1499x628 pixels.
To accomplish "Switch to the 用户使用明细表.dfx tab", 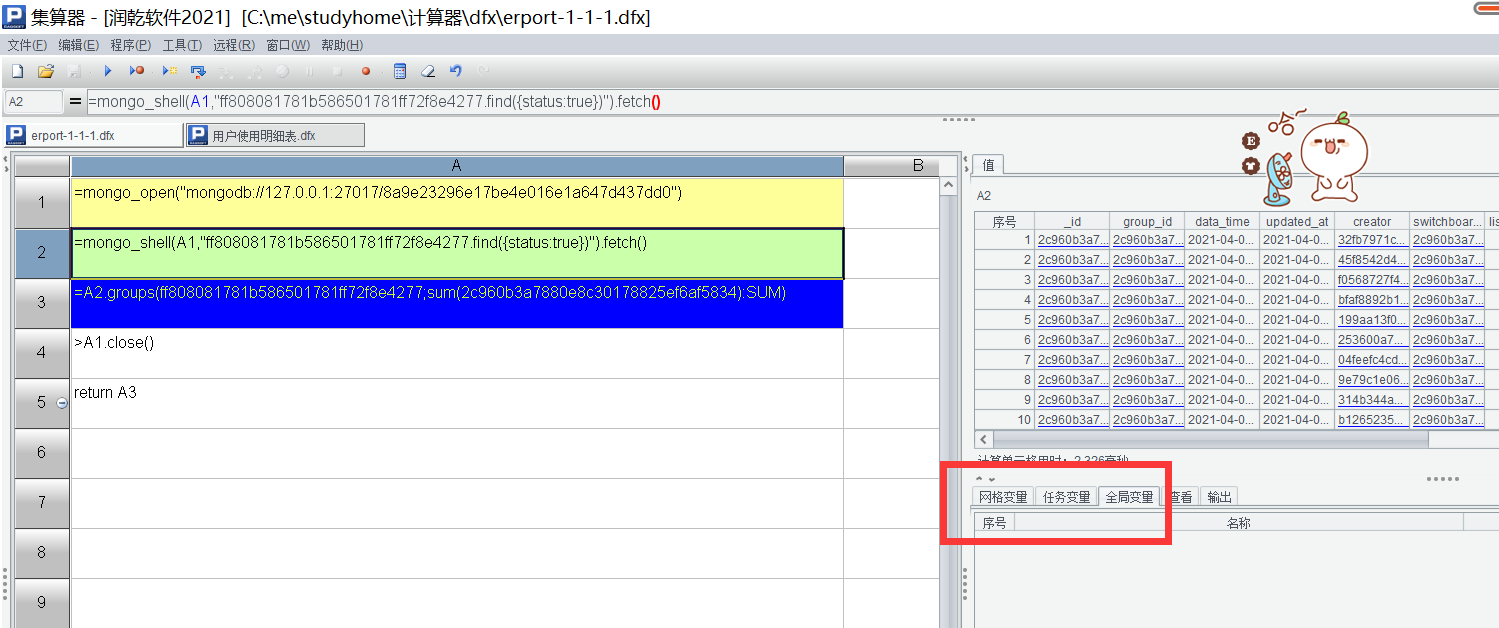I will 274,135.
